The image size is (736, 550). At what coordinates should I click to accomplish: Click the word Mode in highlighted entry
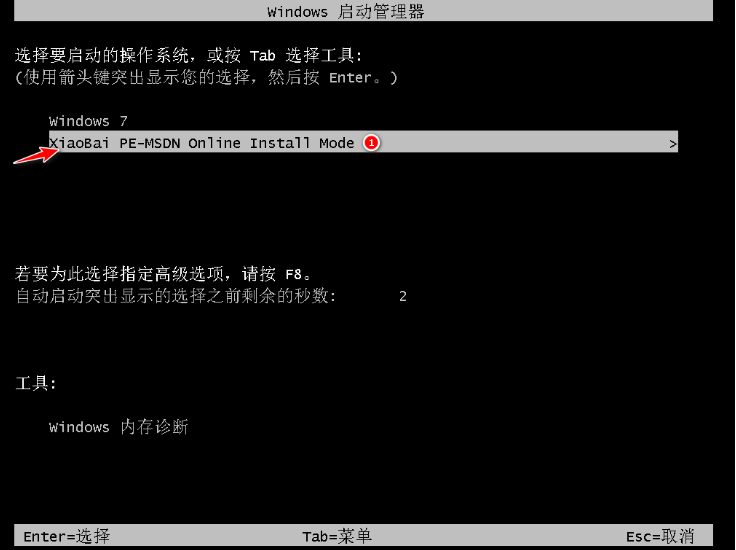337,142
